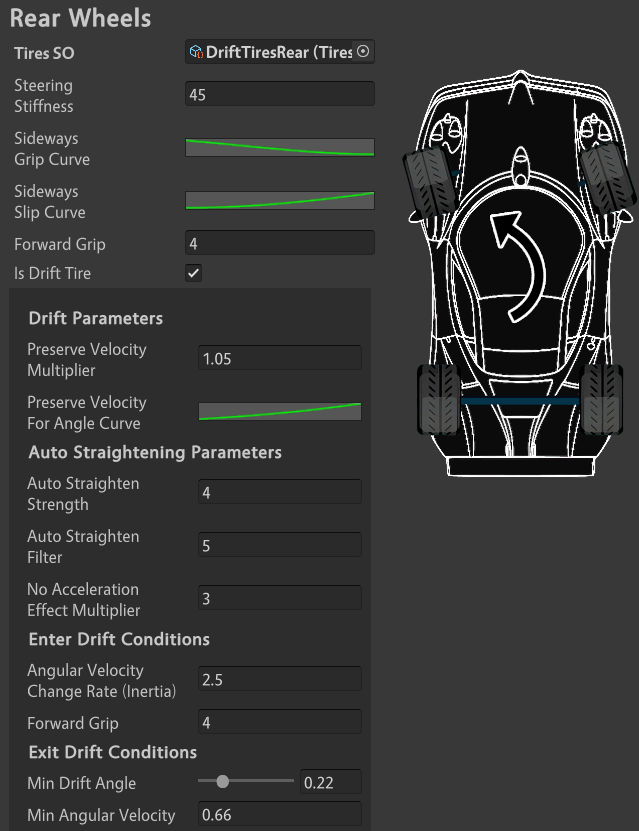Screen dimensions: 639x831
Task: Click the car's front-left steered tire
Action: (x=431, y=183)
